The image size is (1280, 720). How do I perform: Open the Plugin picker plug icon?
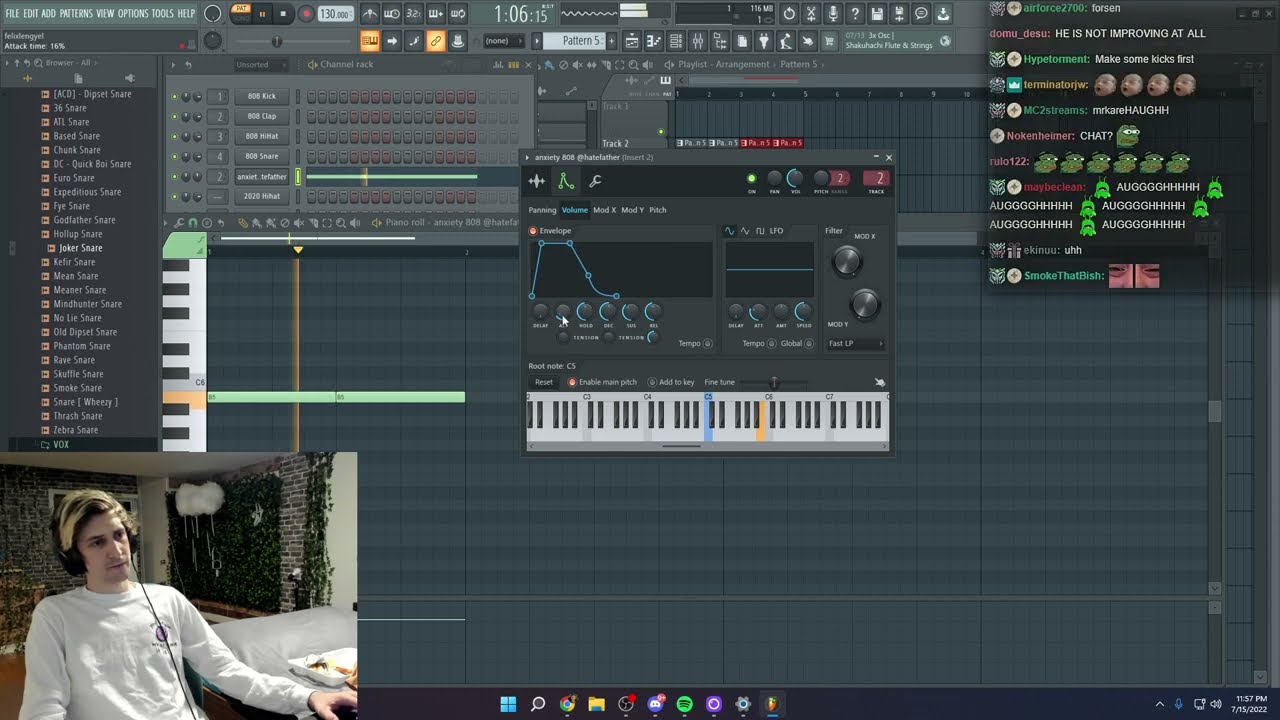(764, 41)
